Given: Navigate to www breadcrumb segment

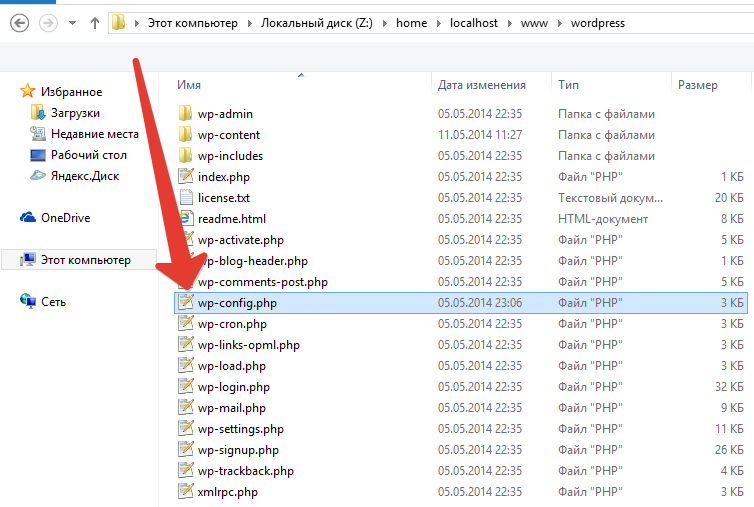Looking at the screenshot, I should [x=534, y=23].
